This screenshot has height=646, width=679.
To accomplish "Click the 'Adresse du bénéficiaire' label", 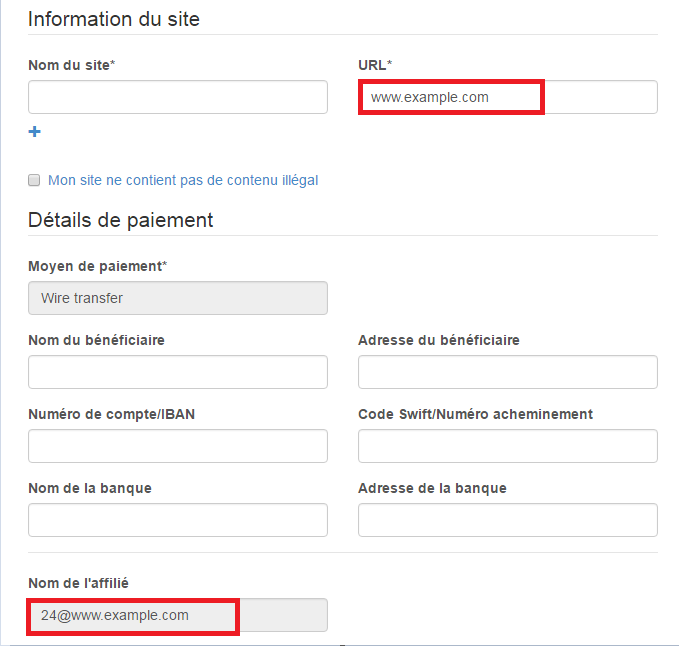I will pyautogui.click(x=439, y=340).
